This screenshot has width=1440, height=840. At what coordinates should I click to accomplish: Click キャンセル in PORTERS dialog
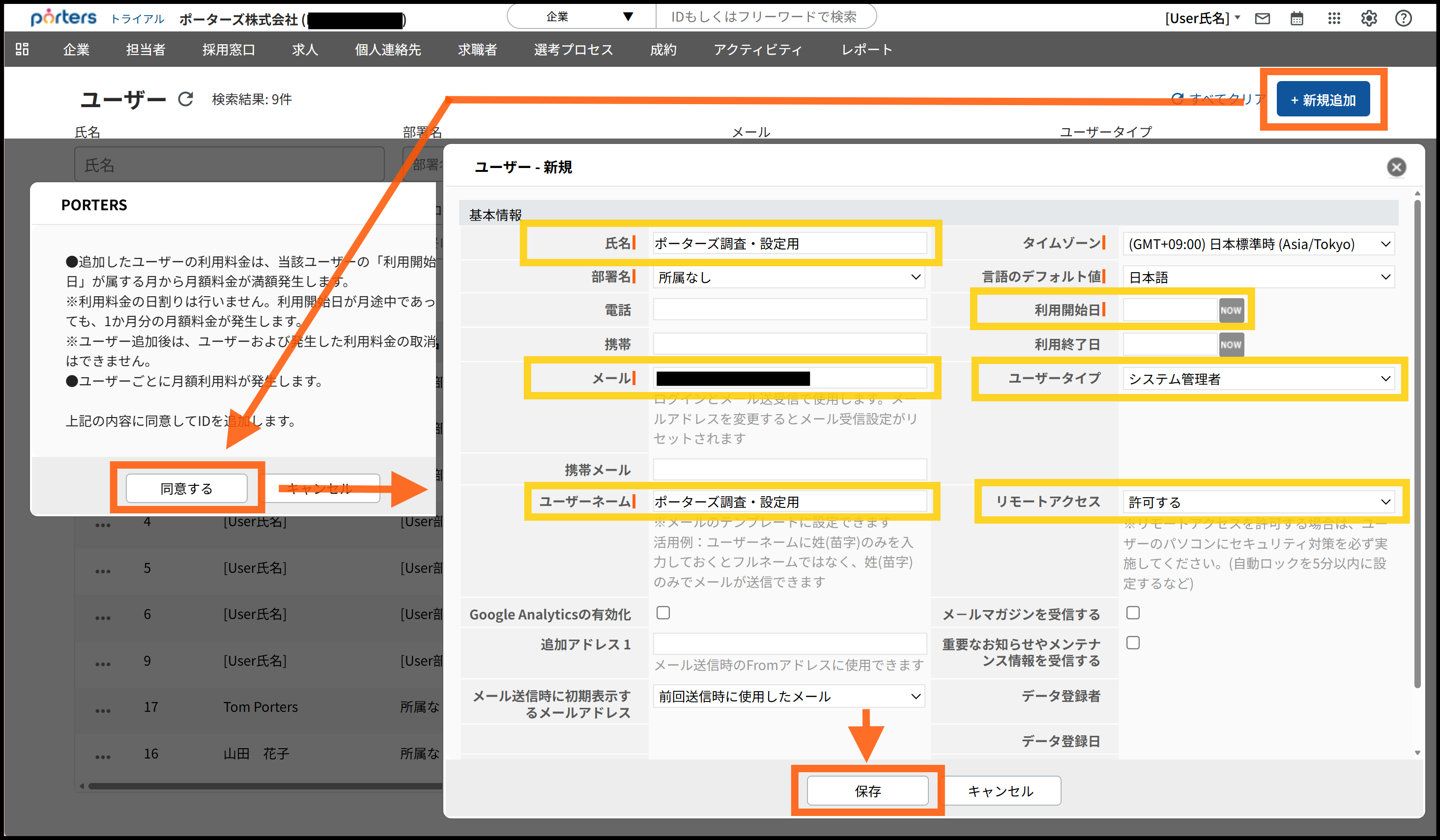[x=319, y=489]
